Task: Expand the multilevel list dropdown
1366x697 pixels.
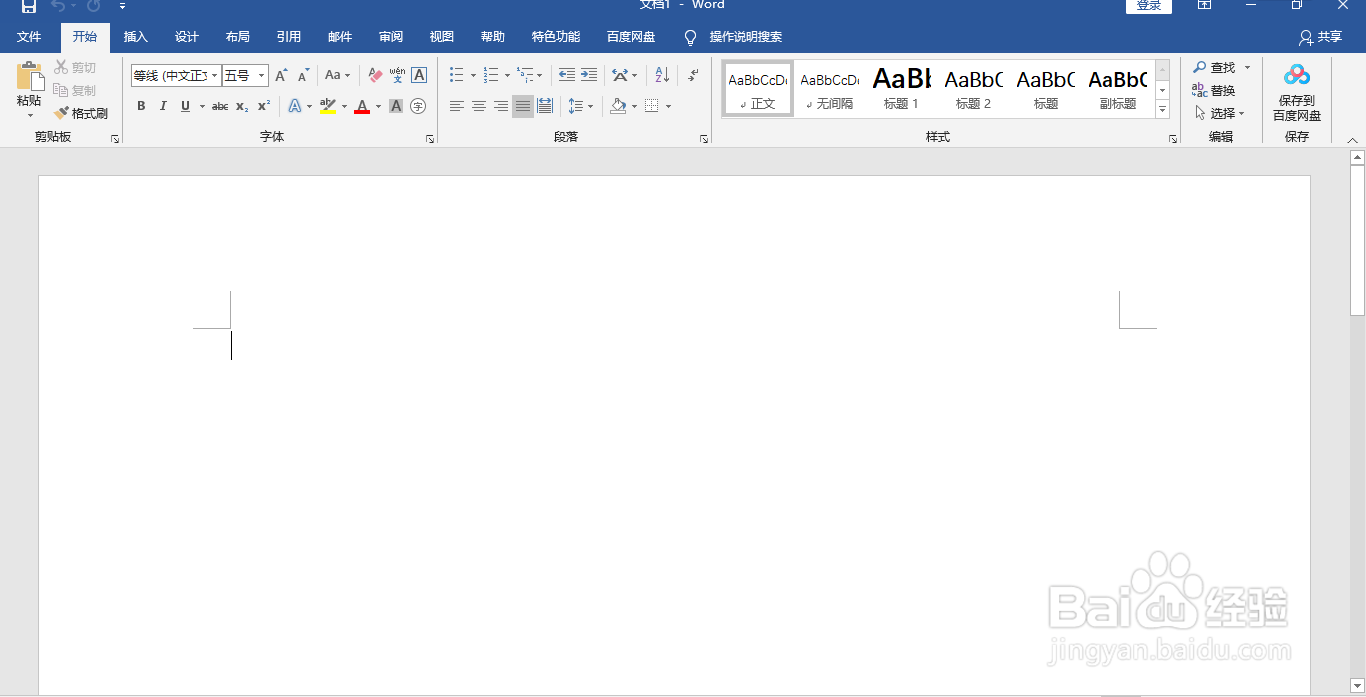Action: click(540, 76)
